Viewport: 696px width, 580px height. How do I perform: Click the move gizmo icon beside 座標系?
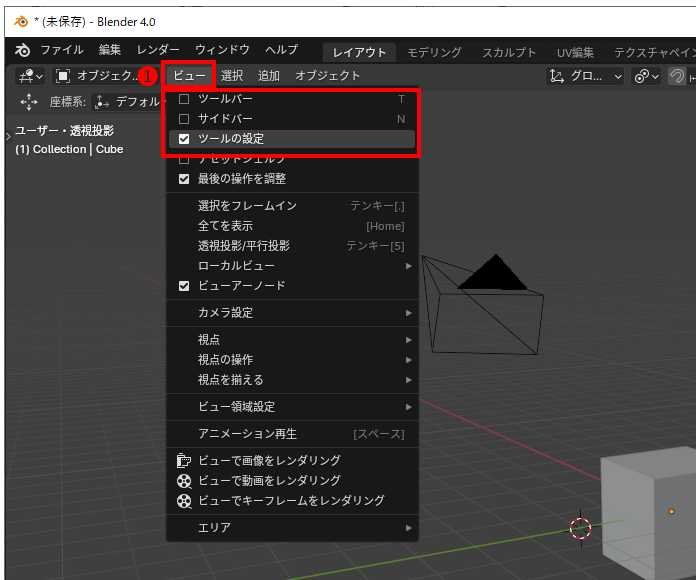(x=28, y=102)
